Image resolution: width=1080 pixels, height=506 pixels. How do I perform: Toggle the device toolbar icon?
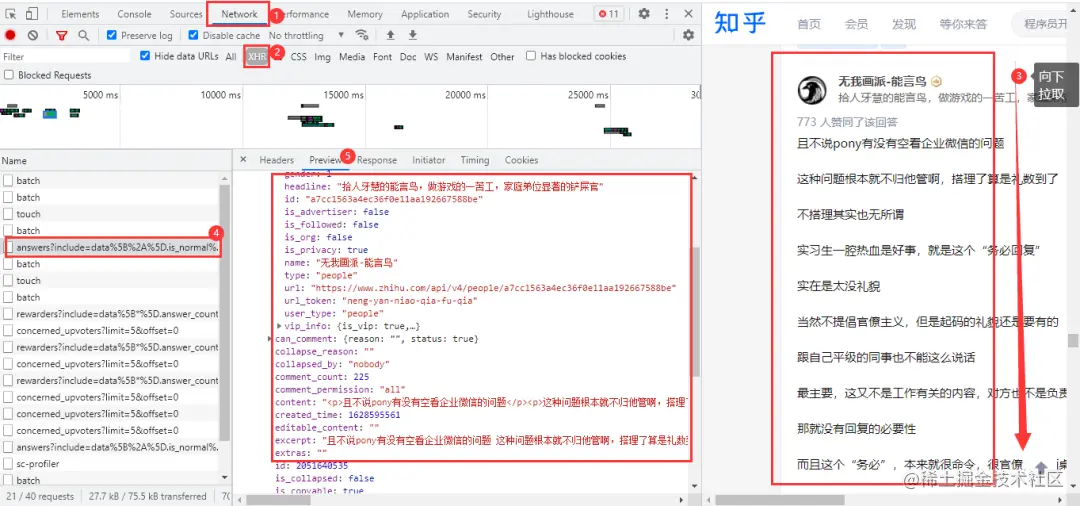[x=34, y=14]
